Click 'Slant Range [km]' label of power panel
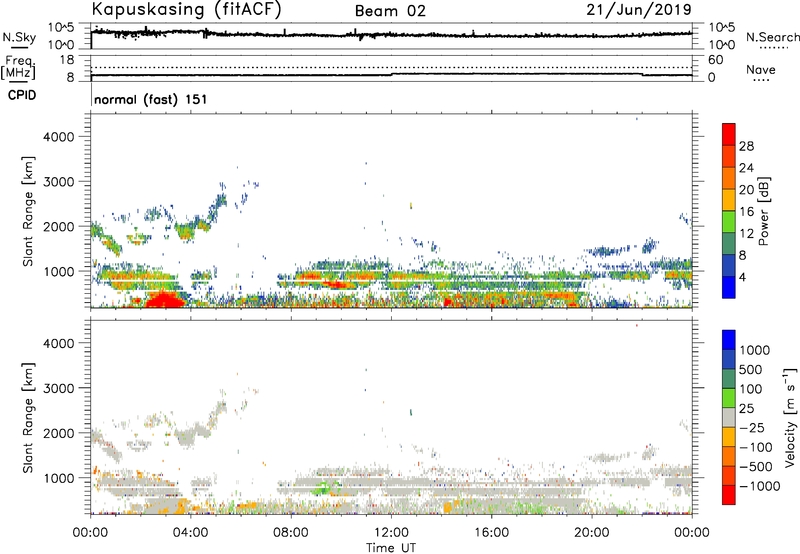Image resolution: width=800 pixels, height=554 pixels. point(28,212)
